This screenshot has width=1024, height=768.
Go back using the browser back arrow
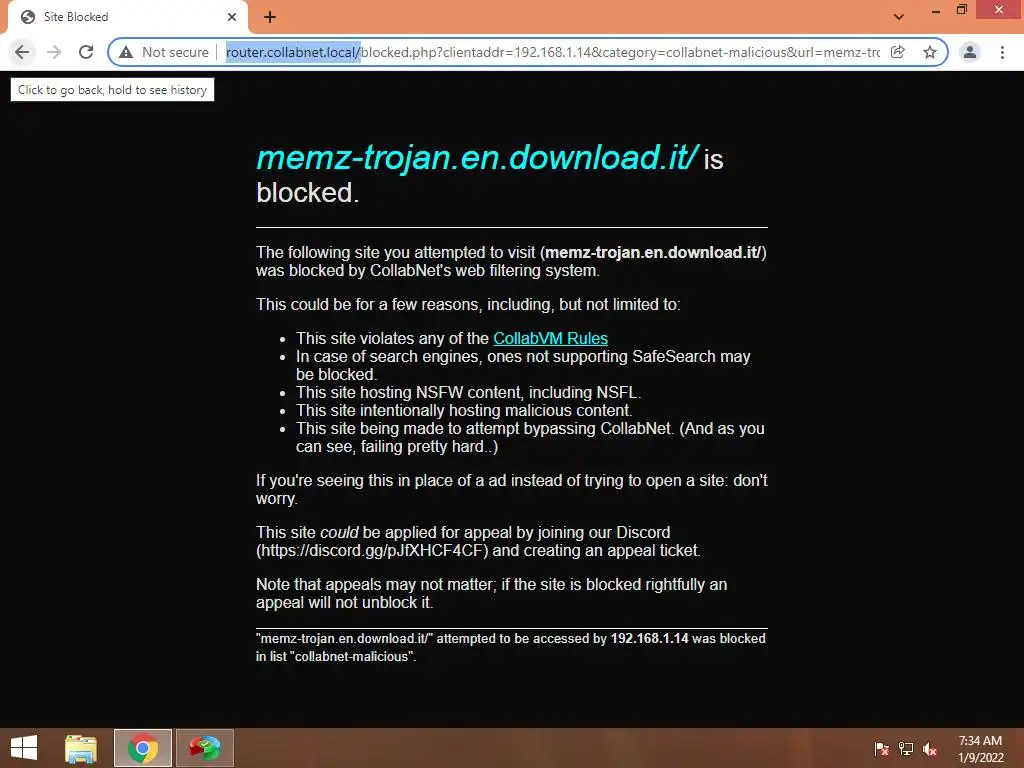pyautogui.click(x=22, y=52)
